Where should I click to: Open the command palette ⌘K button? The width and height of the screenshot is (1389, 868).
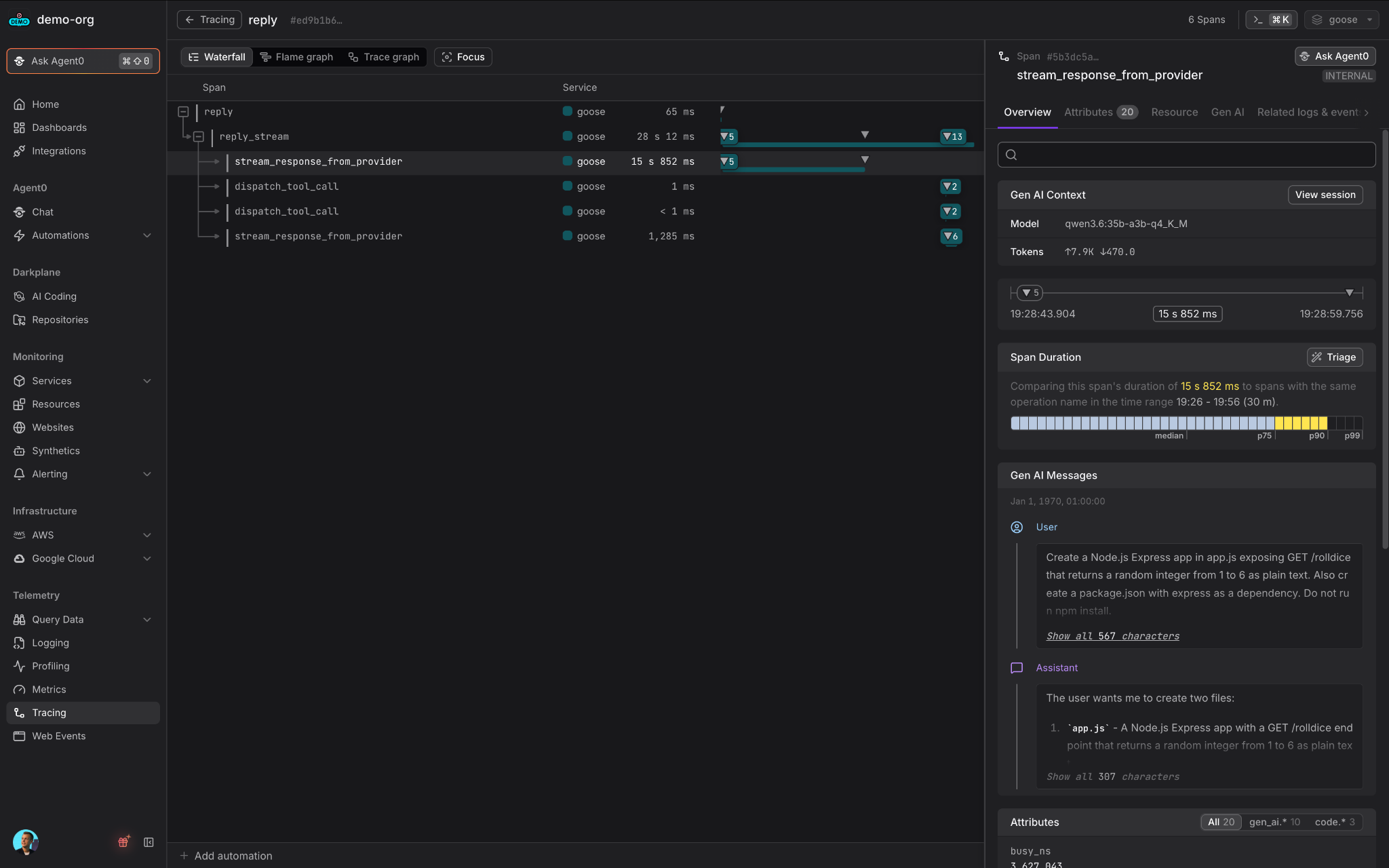tap(1271, 20)
